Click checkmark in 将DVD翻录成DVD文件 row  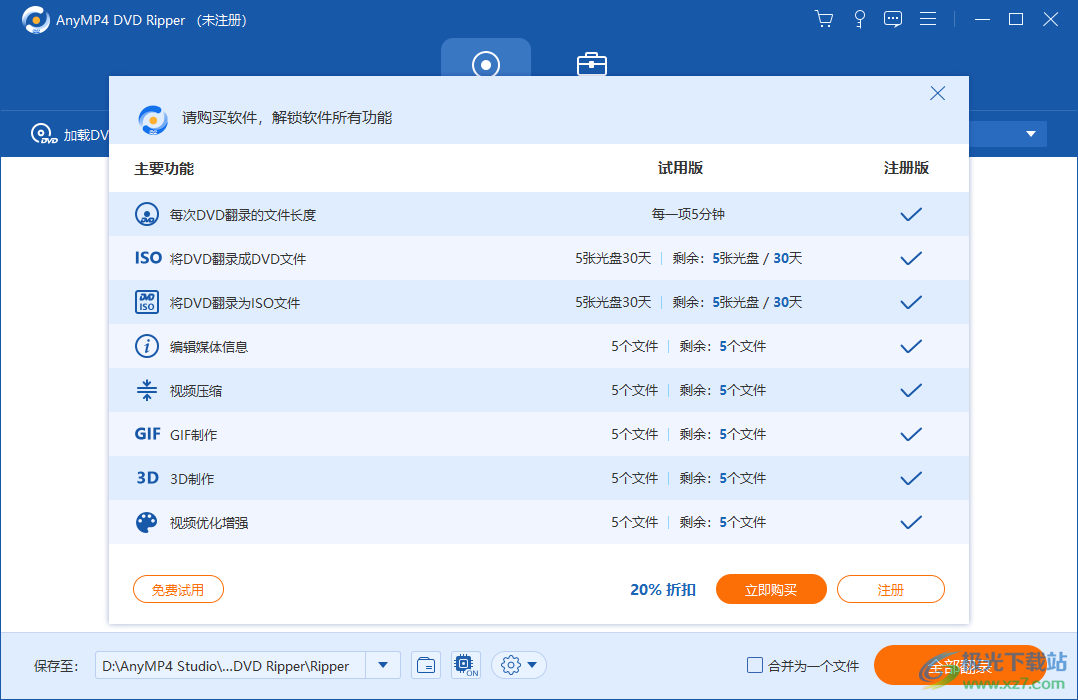point(911,259)
